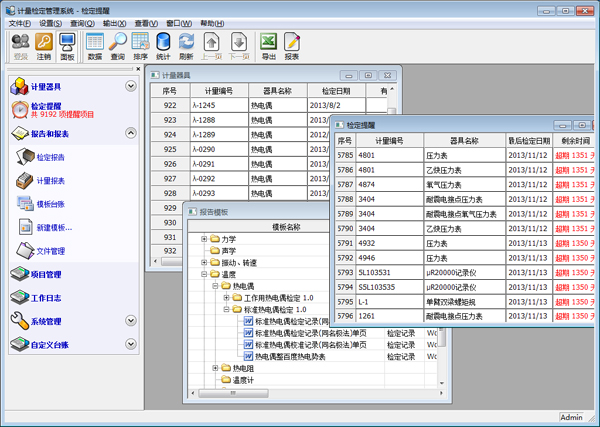Collapse the 温度 folder tree node
The width and height of the screenshot is (600, 427).
pyautogui.click(x=204, y=274)
